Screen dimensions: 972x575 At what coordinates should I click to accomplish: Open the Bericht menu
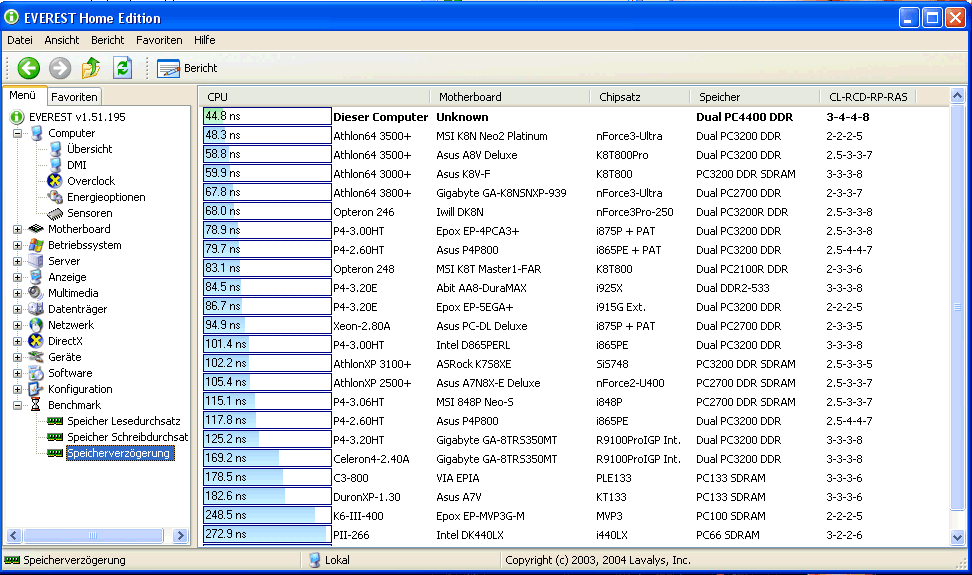coord(107,40)
